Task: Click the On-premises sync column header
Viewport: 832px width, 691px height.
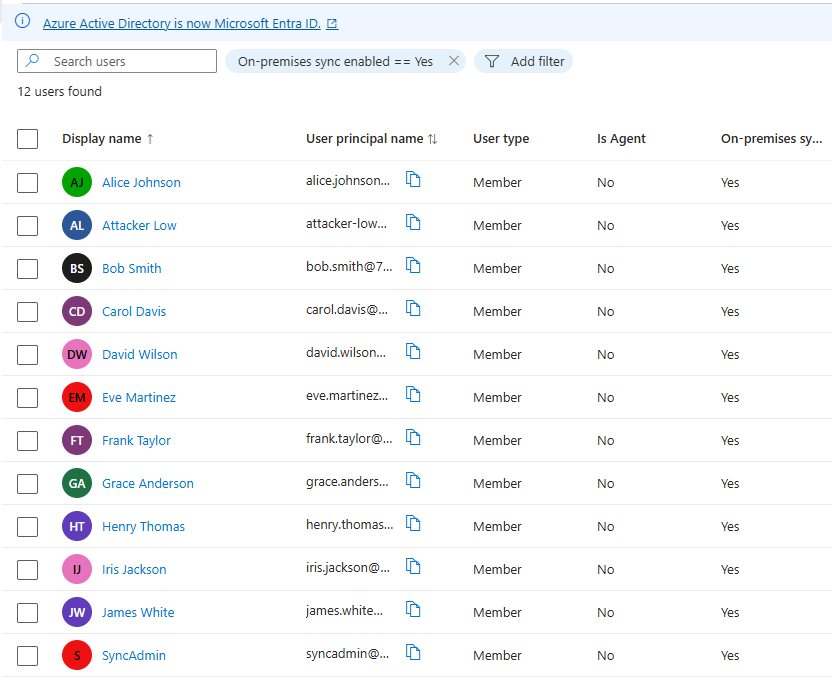Action: [772, 139]
